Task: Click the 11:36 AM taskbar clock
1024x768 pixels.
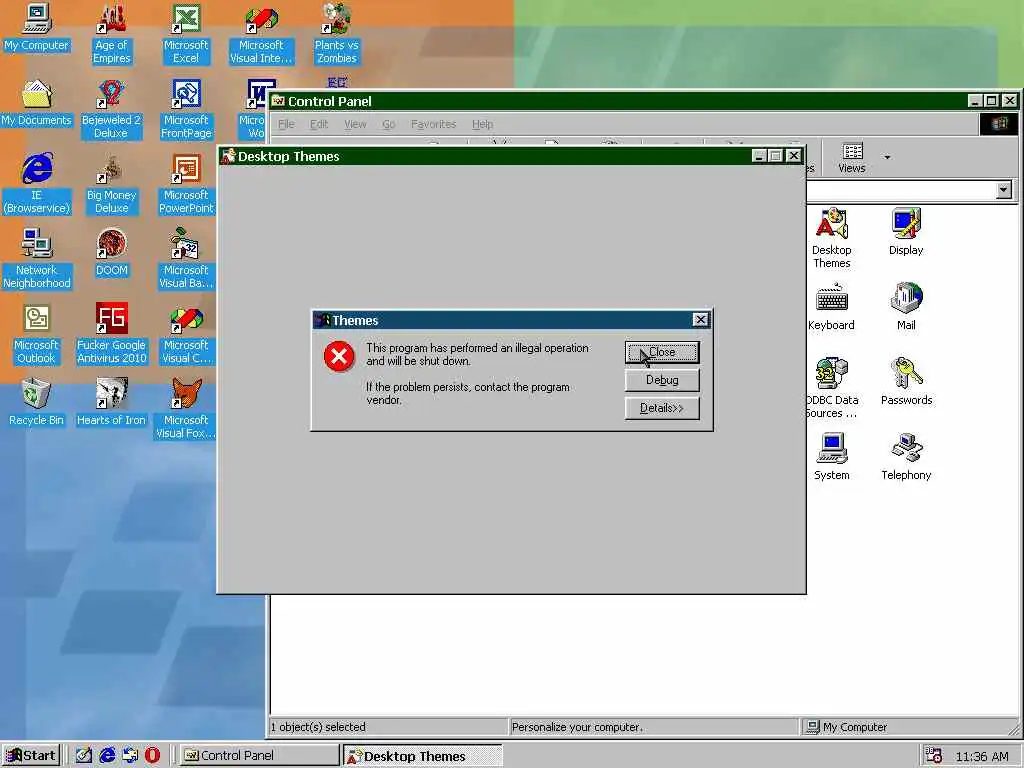Action: [x=982, y=756]
